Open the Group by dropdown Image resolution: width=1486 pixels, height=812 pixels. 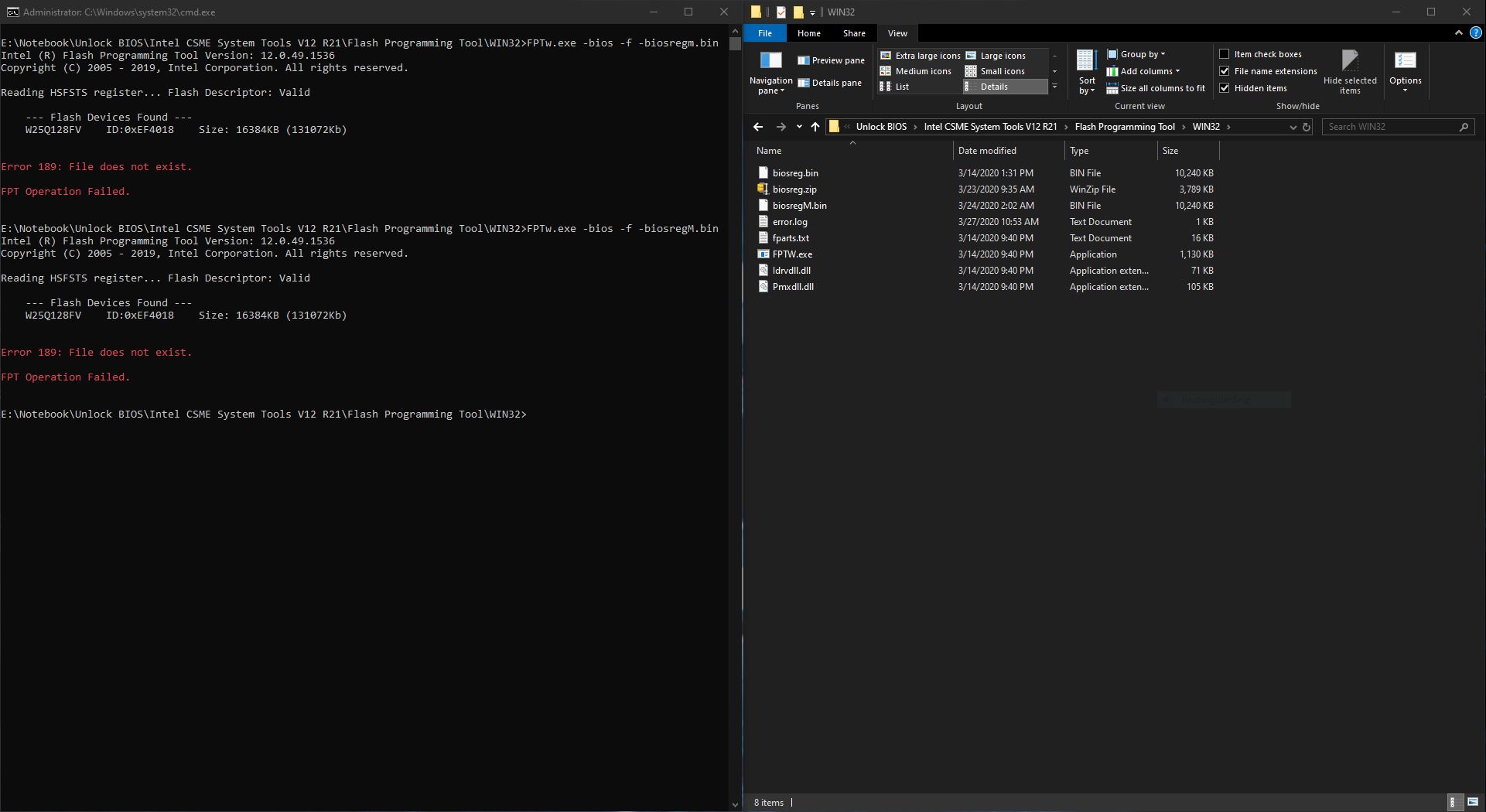[1136, 54]
